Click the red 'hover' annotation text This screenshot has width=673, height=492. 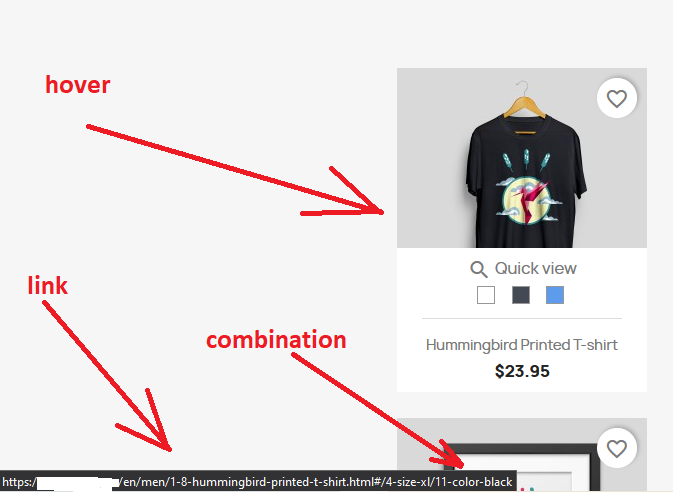point(78,85)
